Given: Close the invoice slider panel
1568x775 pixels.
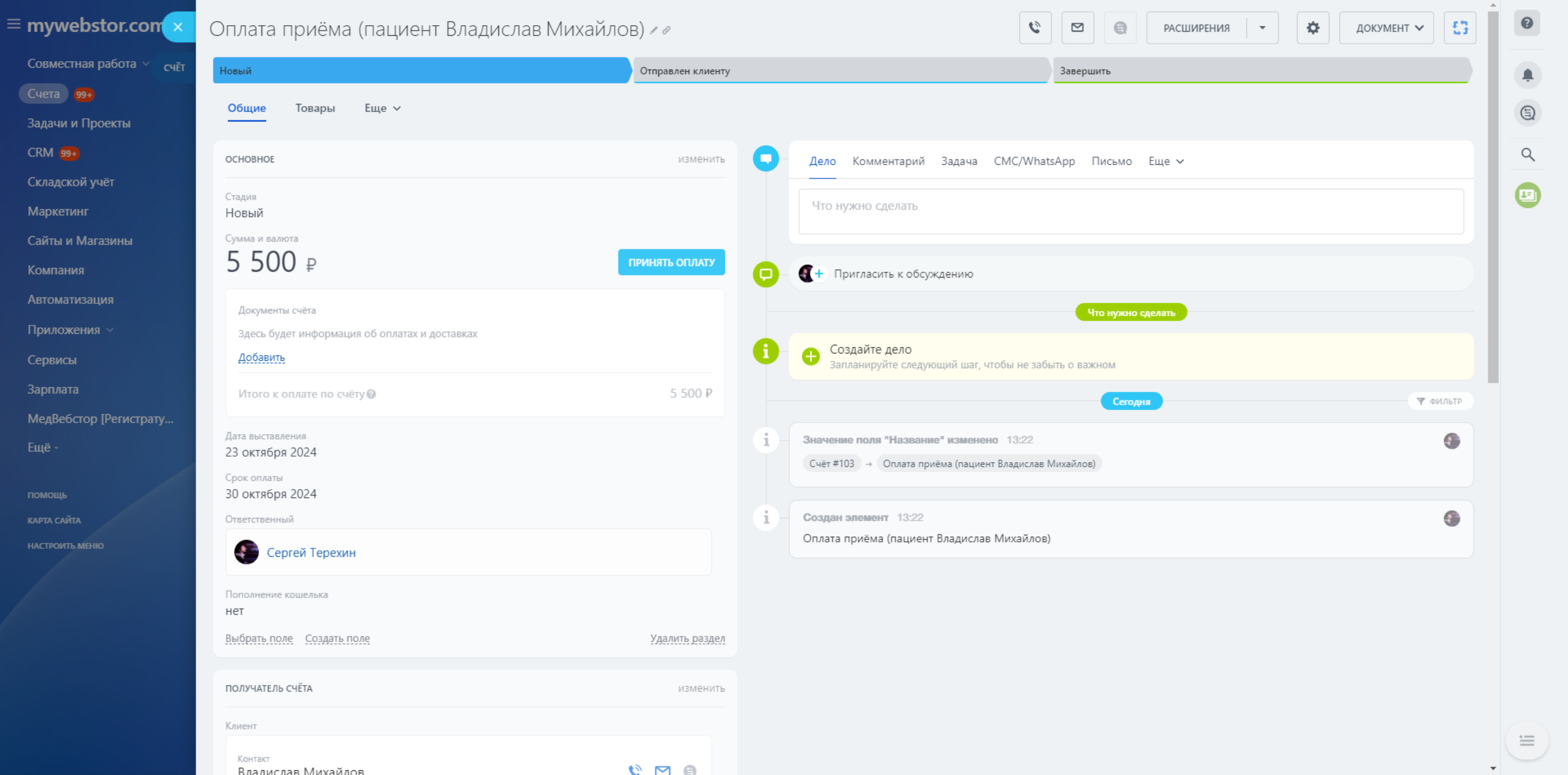Looking at the screenshot, I should [x=177, y=27].
